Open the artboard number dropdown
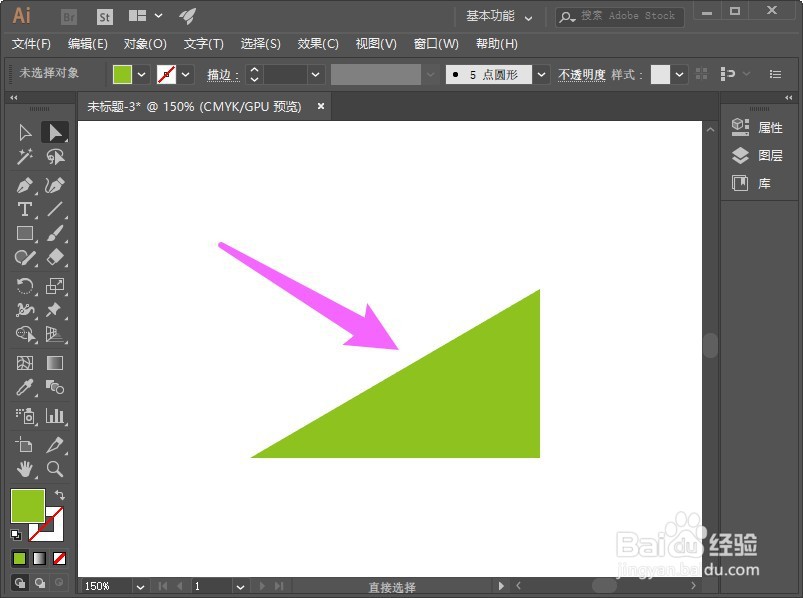The height and width of the screenshot is (598, 803). point(240,586)
